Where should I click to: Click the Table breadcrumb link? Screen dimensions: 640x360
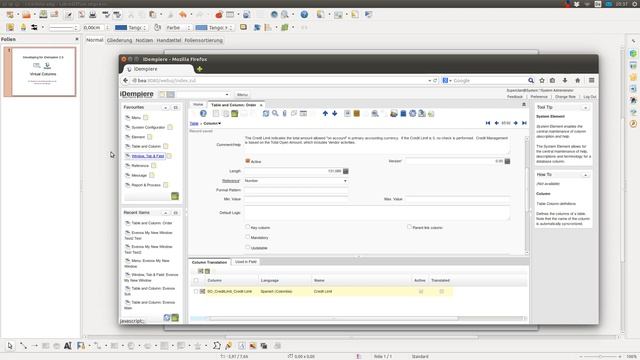194,123
